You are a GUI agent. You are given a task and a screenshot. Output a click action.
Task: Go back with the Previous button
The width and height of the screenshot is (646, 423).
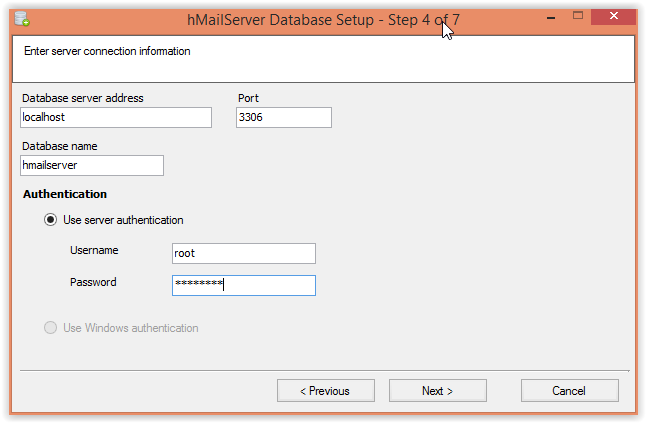(326, 390)
